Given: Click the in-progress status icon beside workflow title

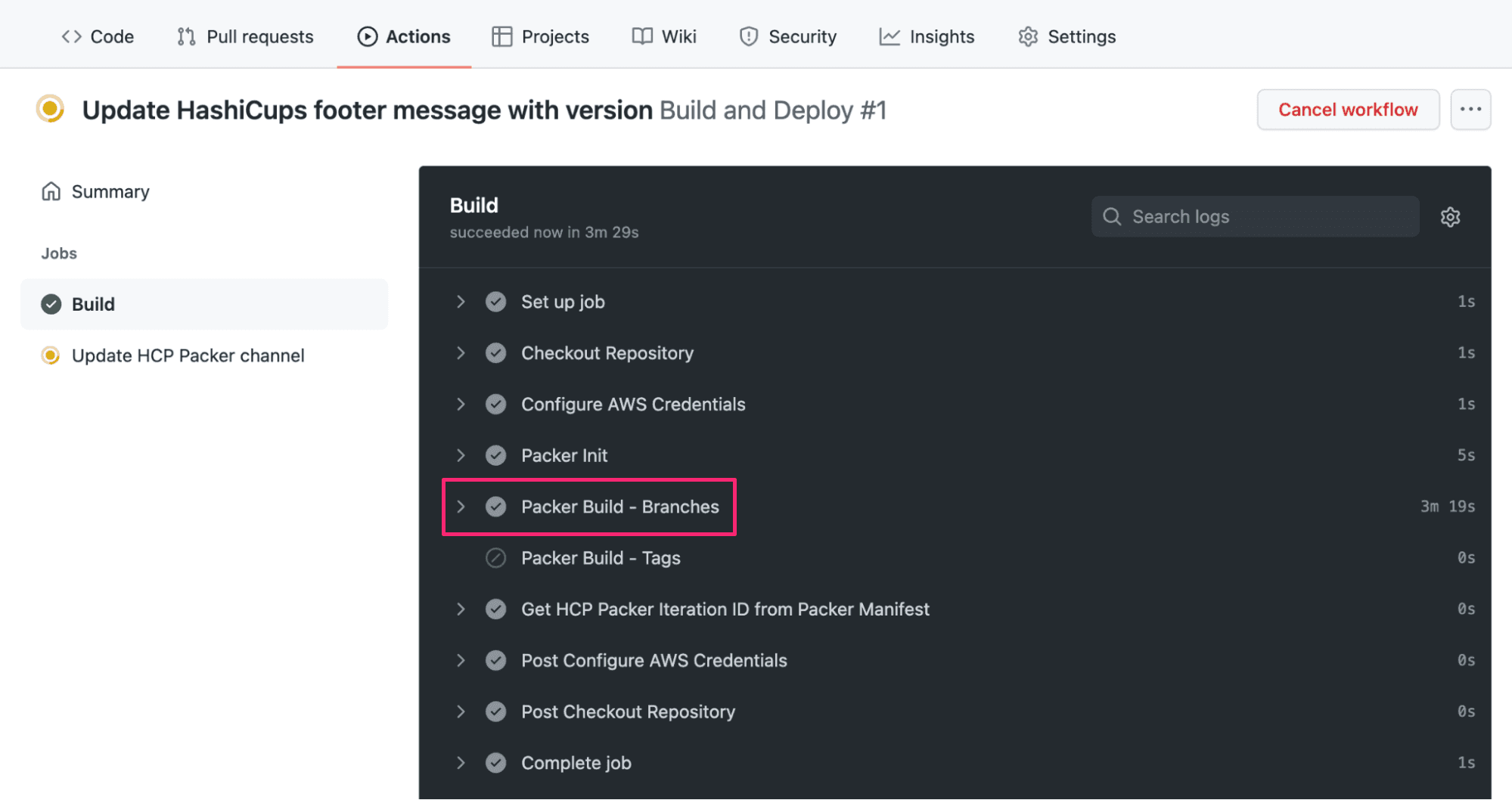Looking at the screenshot, I should (50, 109).
